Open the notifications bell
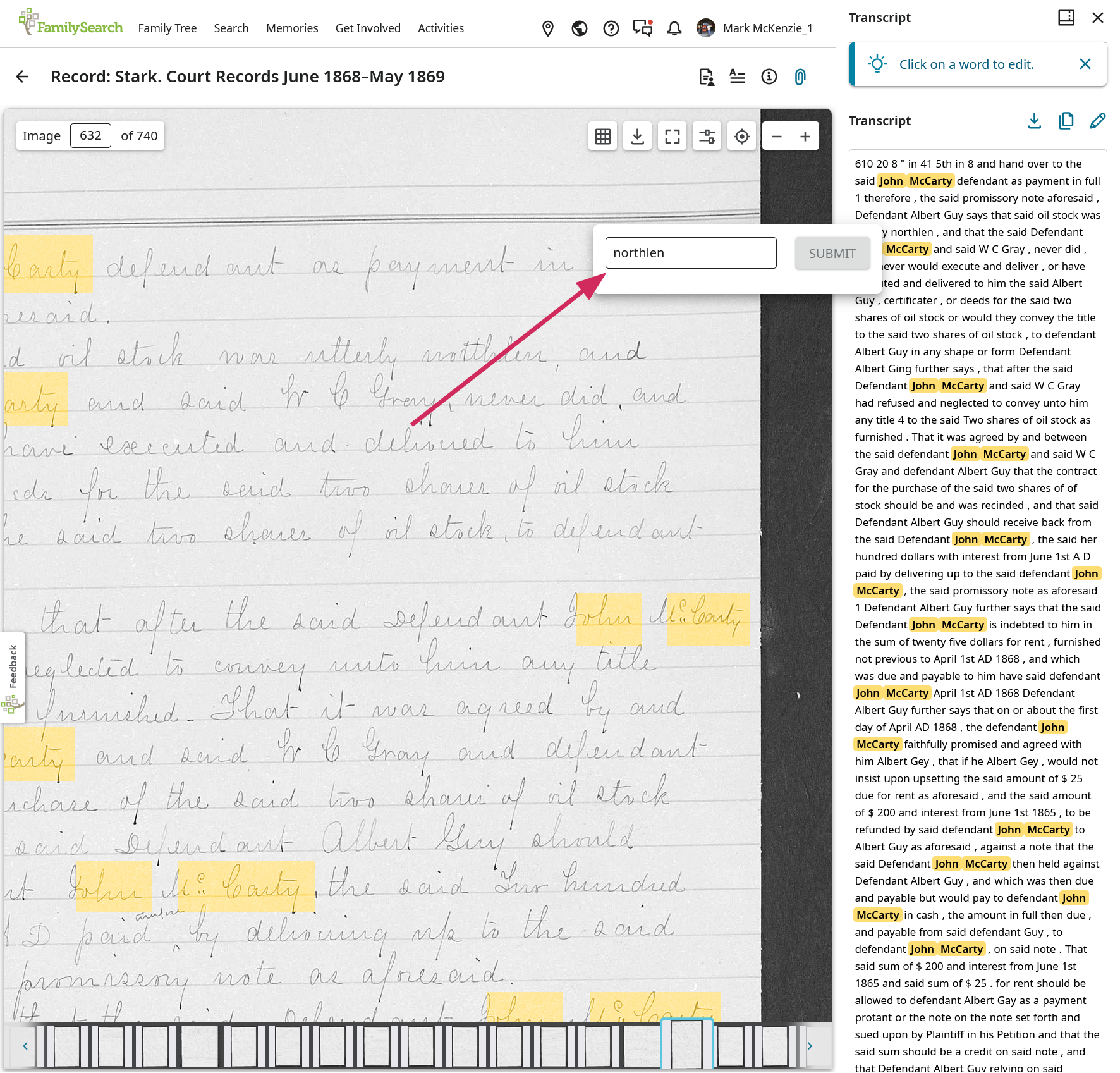 tap(674, 28)
